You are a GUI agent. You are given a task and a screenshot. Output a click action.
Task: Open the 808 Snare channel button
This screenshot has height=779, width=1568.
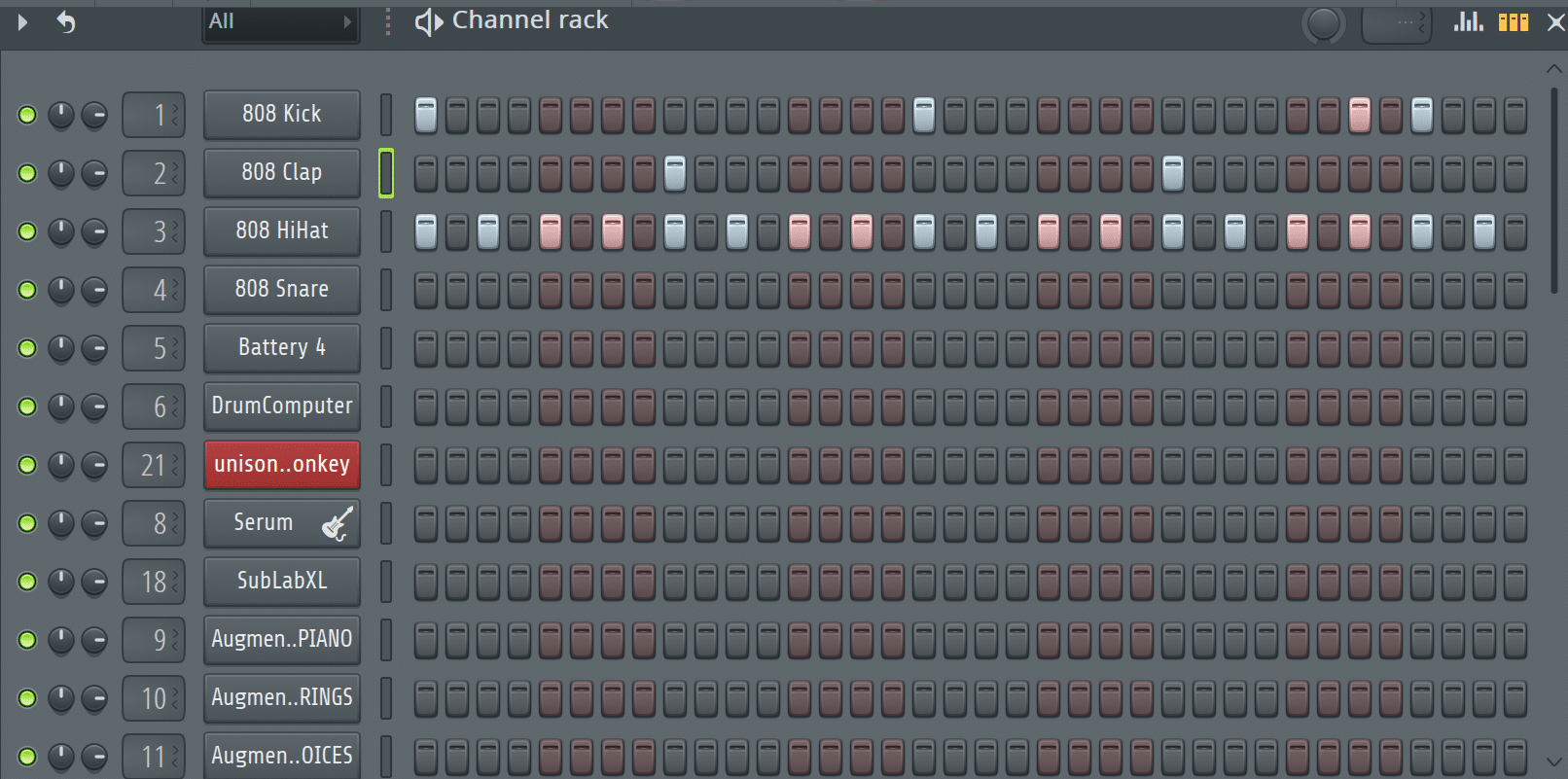[282, 290]
